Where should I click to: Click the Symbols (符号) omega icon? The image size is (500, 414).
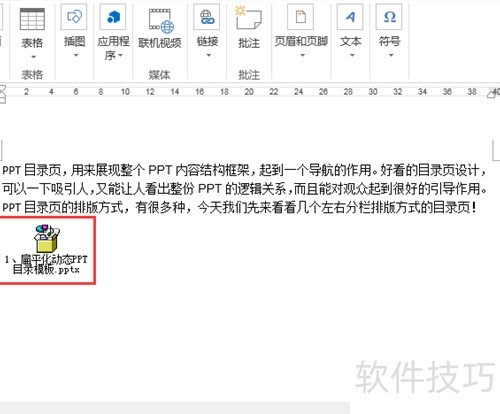coord(389,17)
